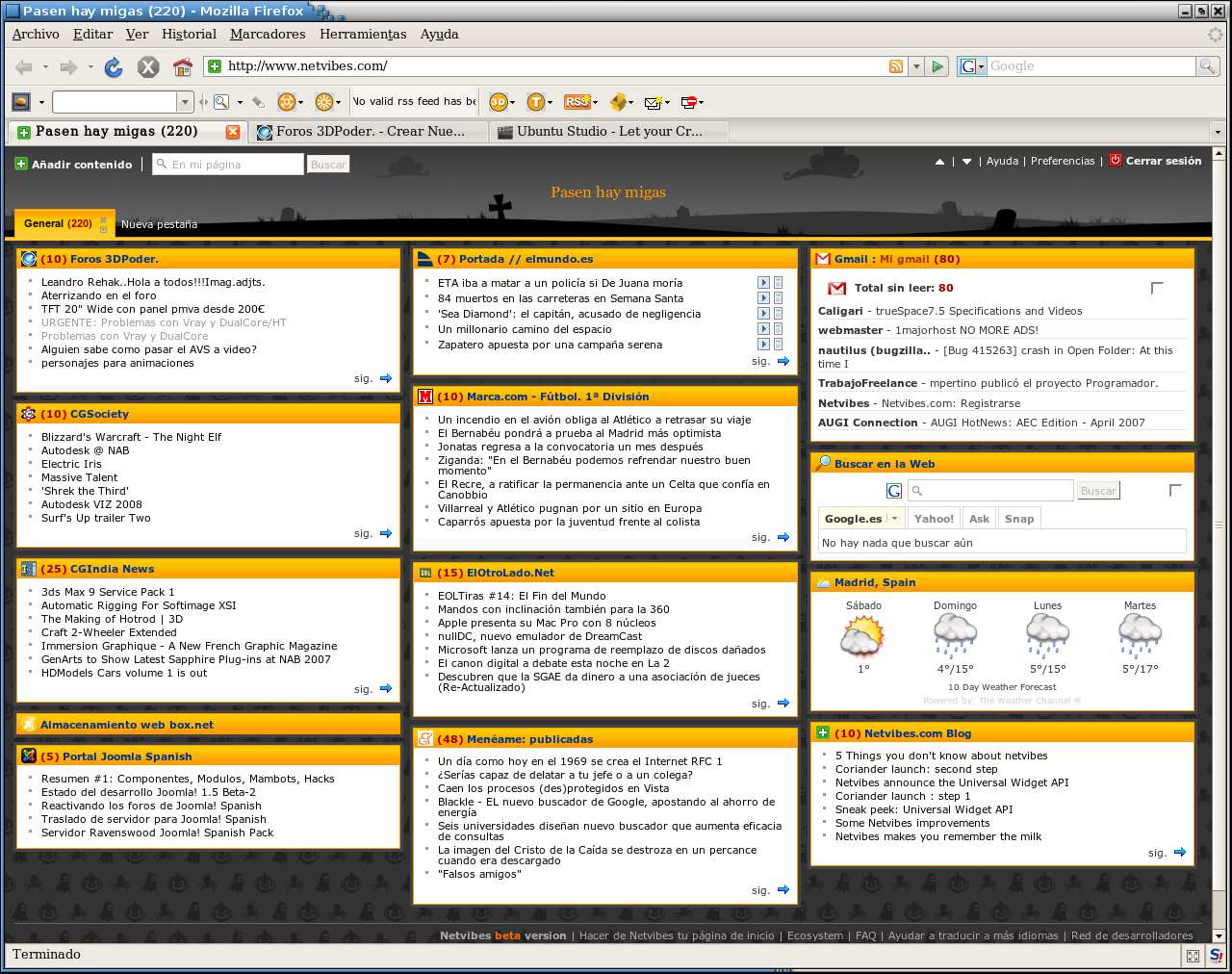Switch to the Foros 3DPoder browser tab

370,131
